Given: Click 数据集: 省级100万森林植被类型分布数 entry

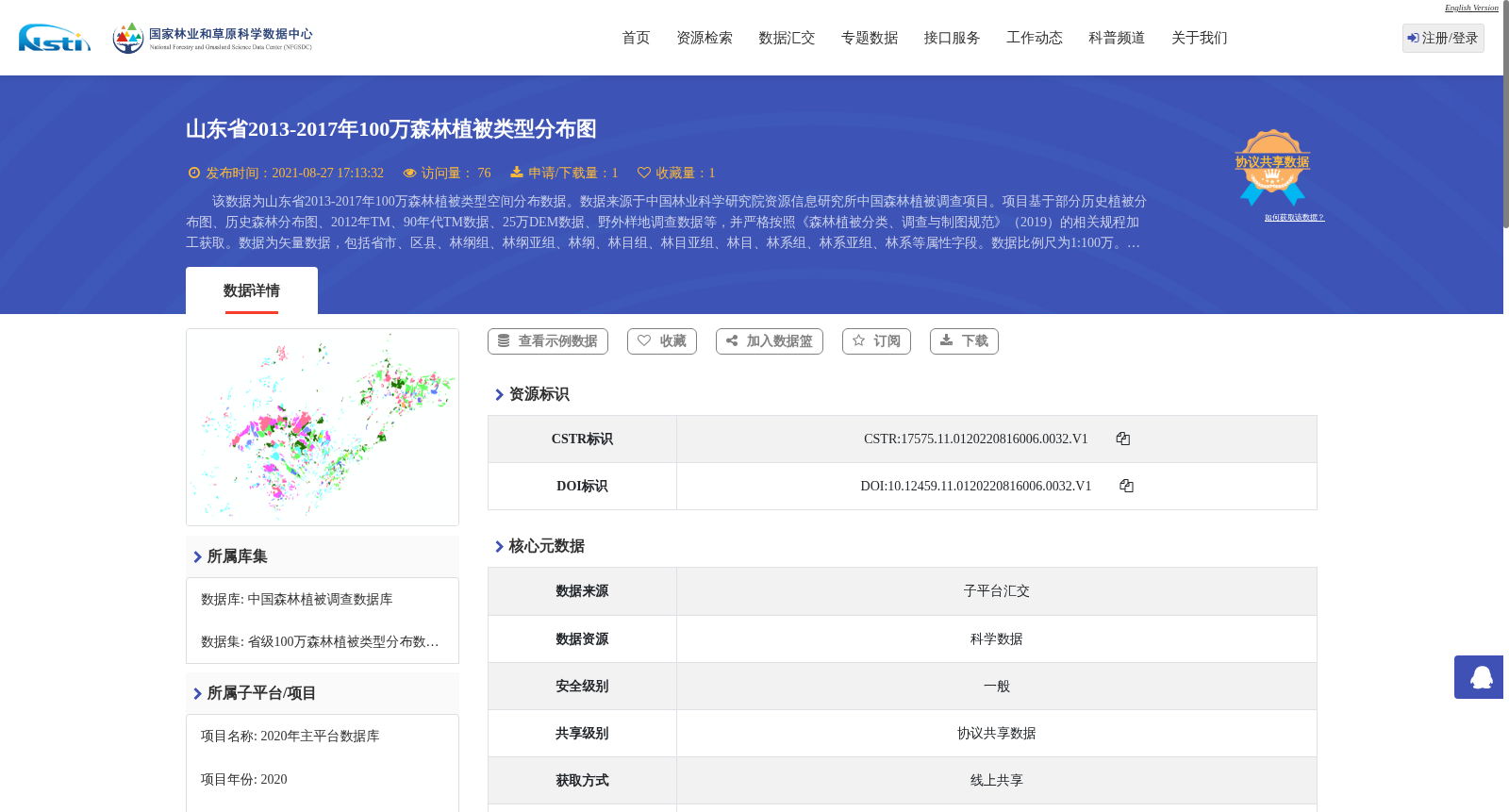Looking at the screenshot, I should [x=320, y=642].
